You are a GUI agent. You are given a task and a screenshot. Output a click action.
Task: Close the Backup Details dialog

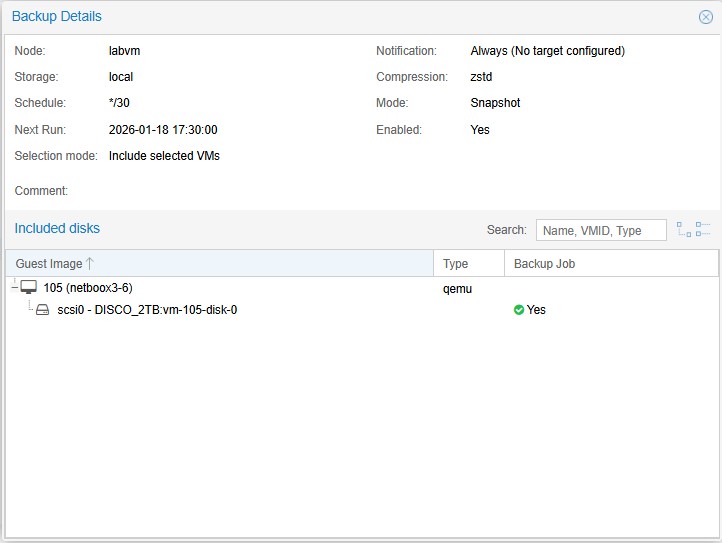(705, 17)
